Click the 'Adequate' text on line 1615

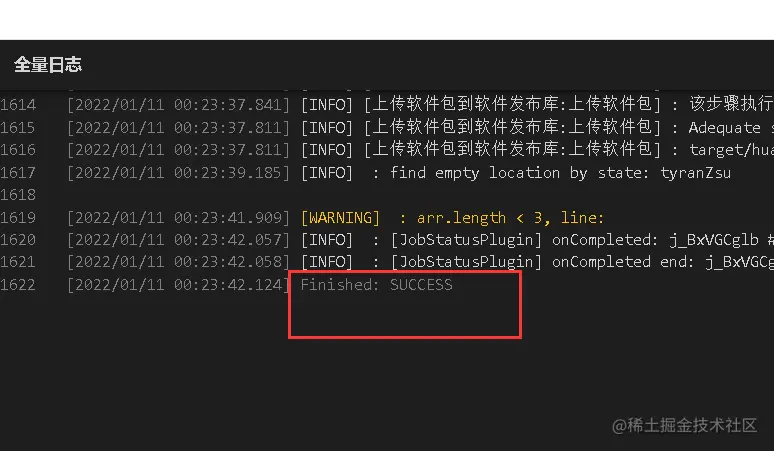pyautogui.click(x=725, y=128)
